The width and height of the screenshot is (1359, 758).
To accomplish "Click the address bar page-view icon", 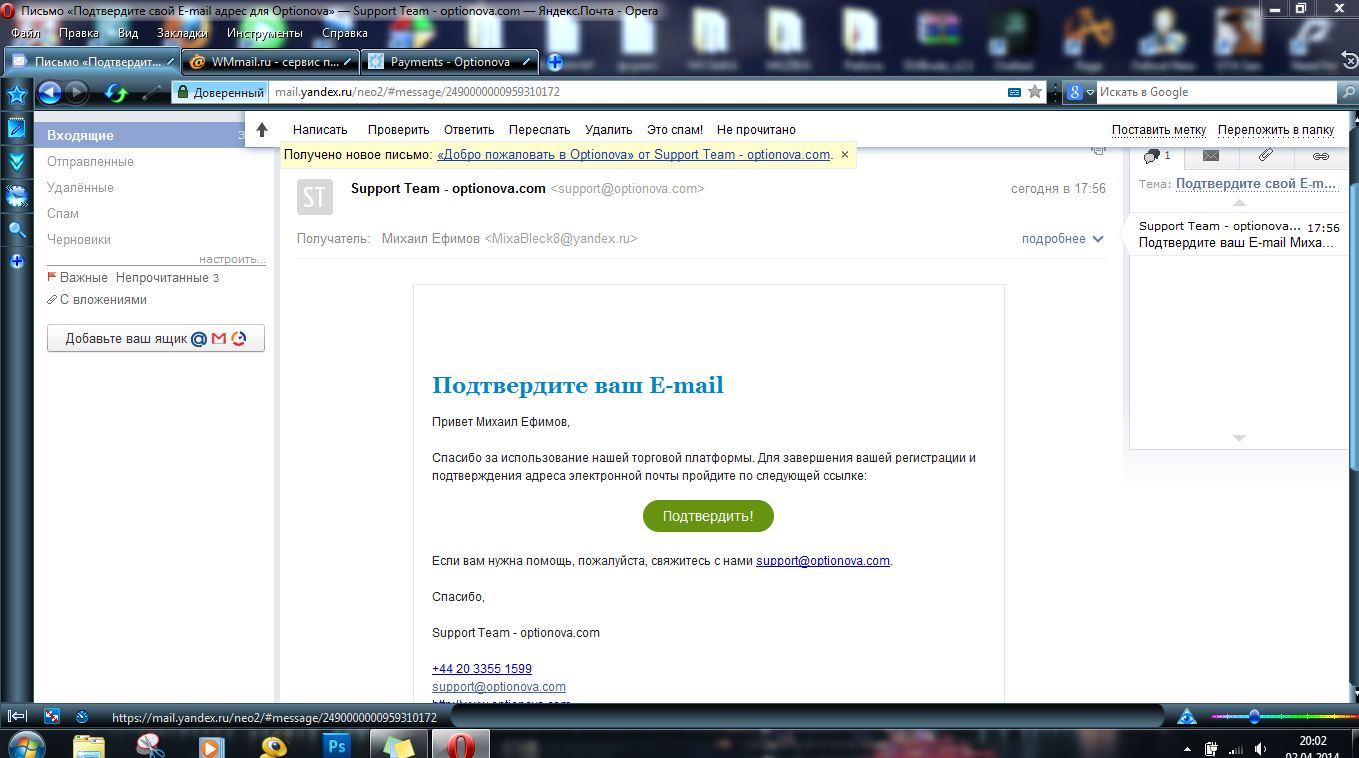I will (1015, 92).
